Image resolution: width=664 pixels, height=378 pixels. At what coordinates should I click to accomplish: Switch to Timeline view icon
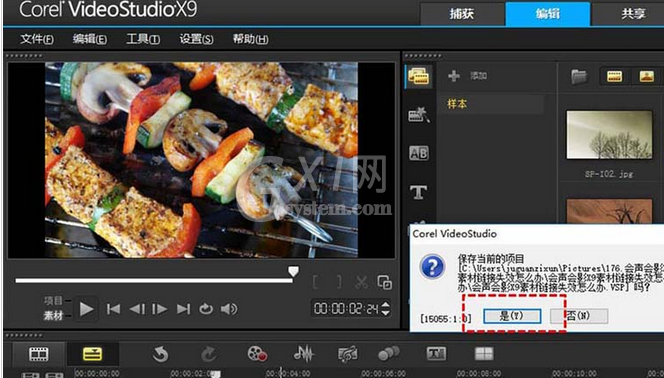pyautogui.click(x=92, y=354)
